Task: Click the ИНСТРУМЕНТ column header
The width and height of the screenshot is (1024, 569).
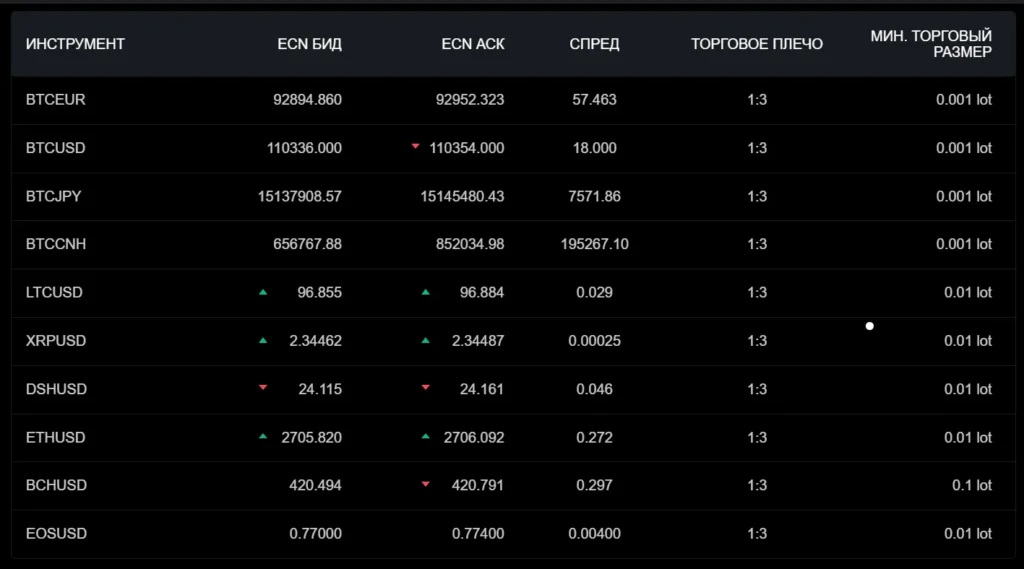Action: click(75, 44)
